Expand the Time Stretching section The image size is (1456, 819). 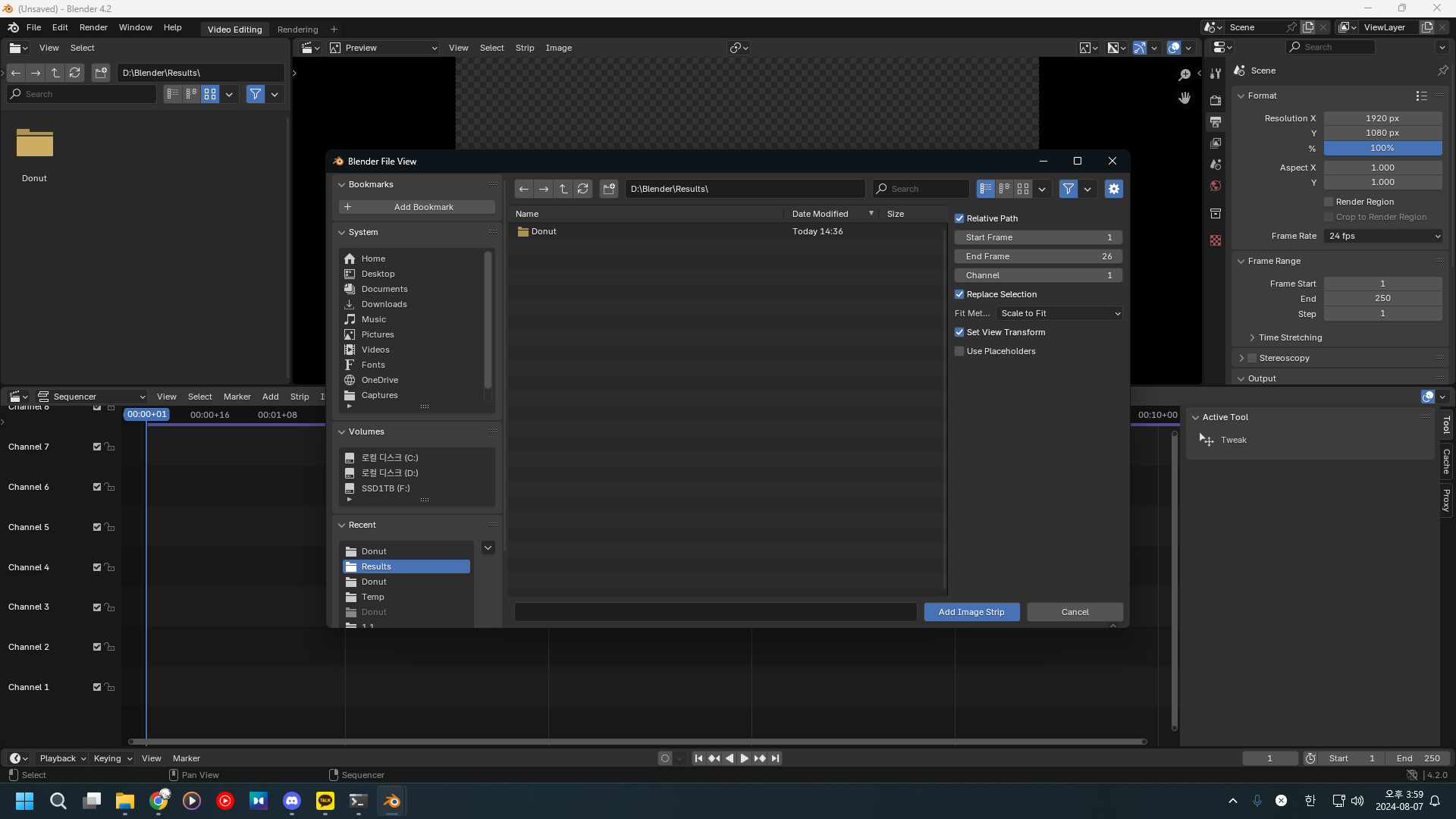click(1289, 337)
